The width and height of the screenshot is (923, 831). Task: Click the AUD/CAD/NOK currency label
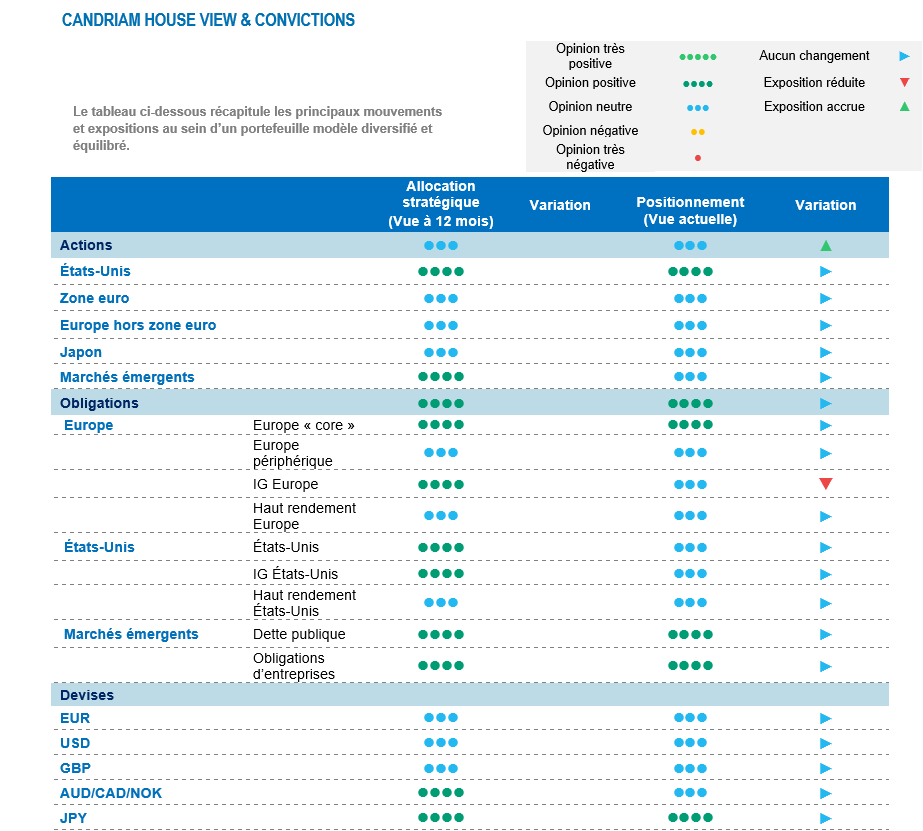click(111, 793)
